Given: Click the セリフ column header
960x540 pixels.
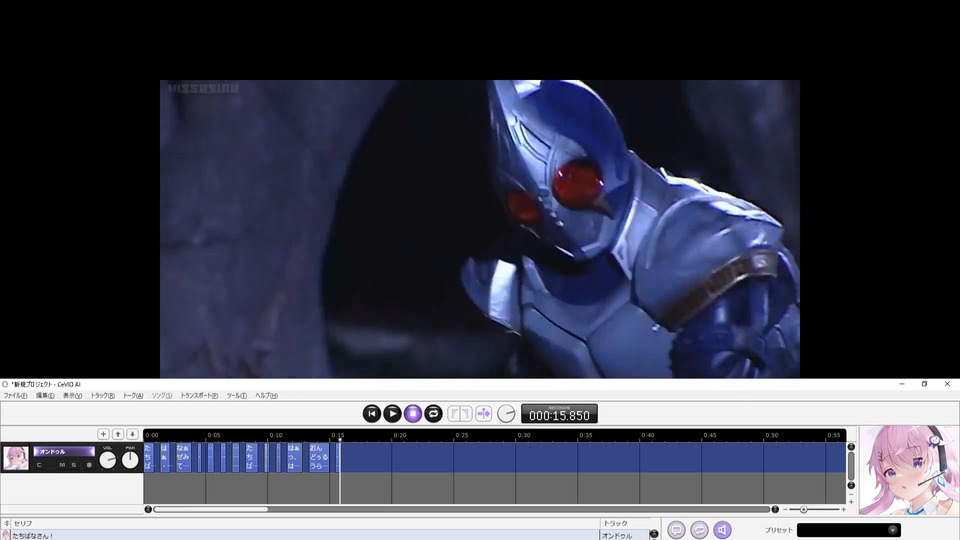Looking at the screenshot, I should point(23,523).
